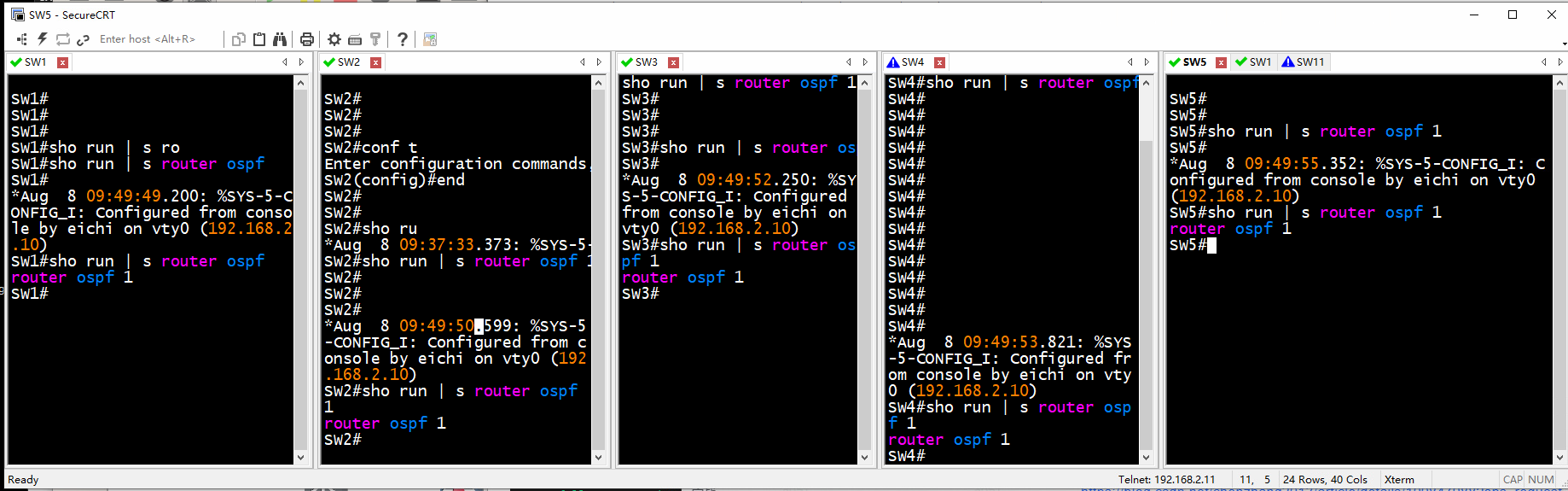Viewport: 1568px width, 491px height.
Task: Click scroll-down arrow in SW1 pane
Action: click(300, 458)
